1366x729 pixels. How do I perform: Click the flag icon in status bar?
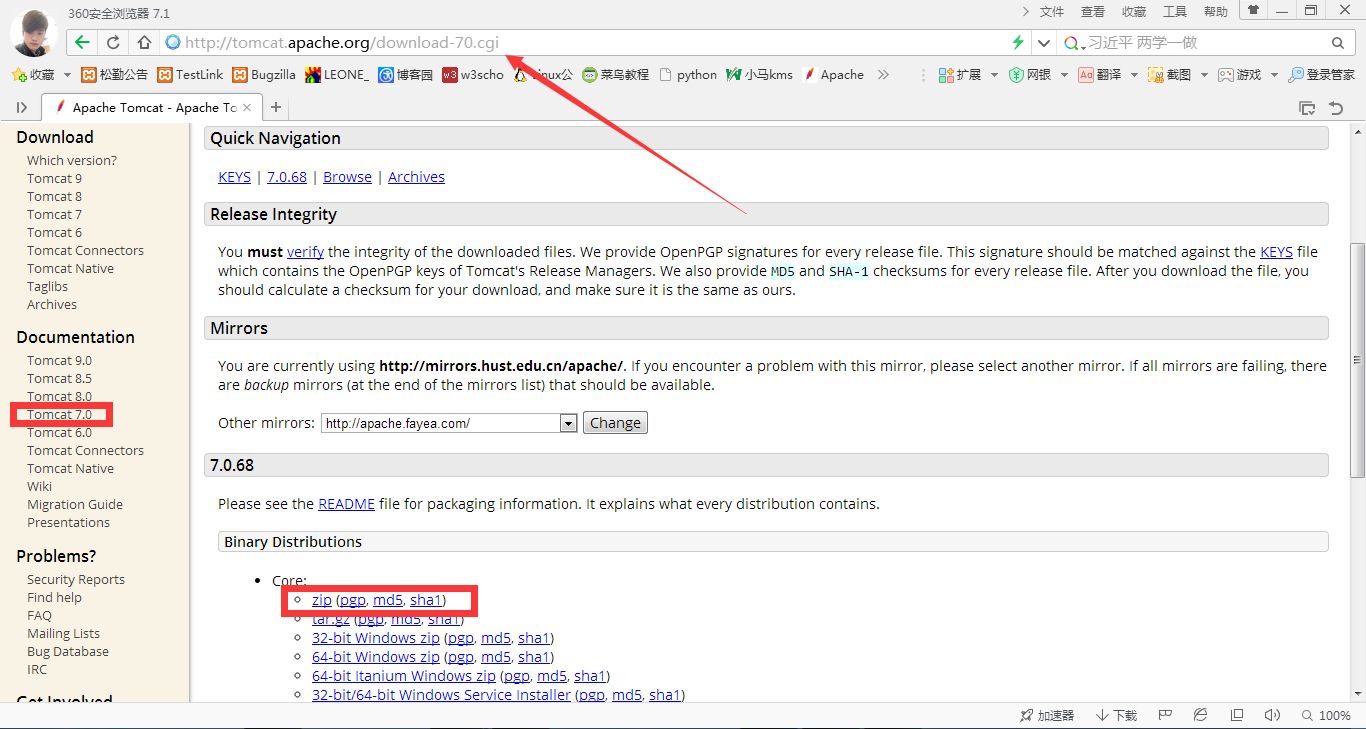pyautogui.click(x=1165, y=716)
